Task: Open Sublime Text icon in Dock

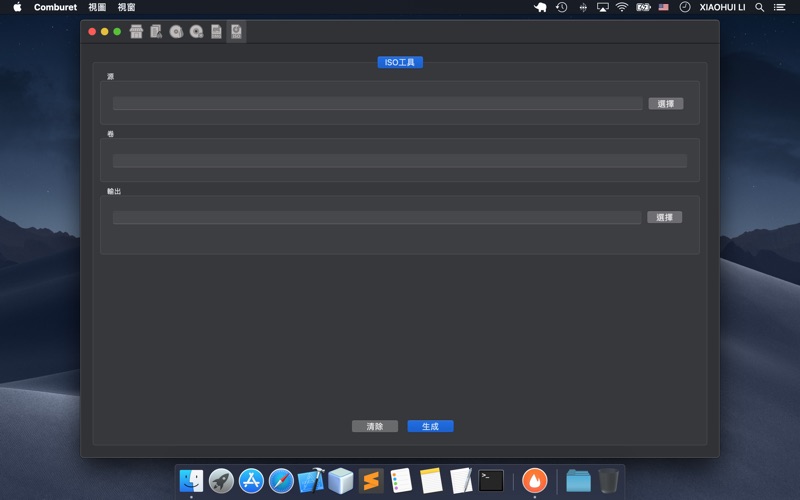Action: pos(371,481)
